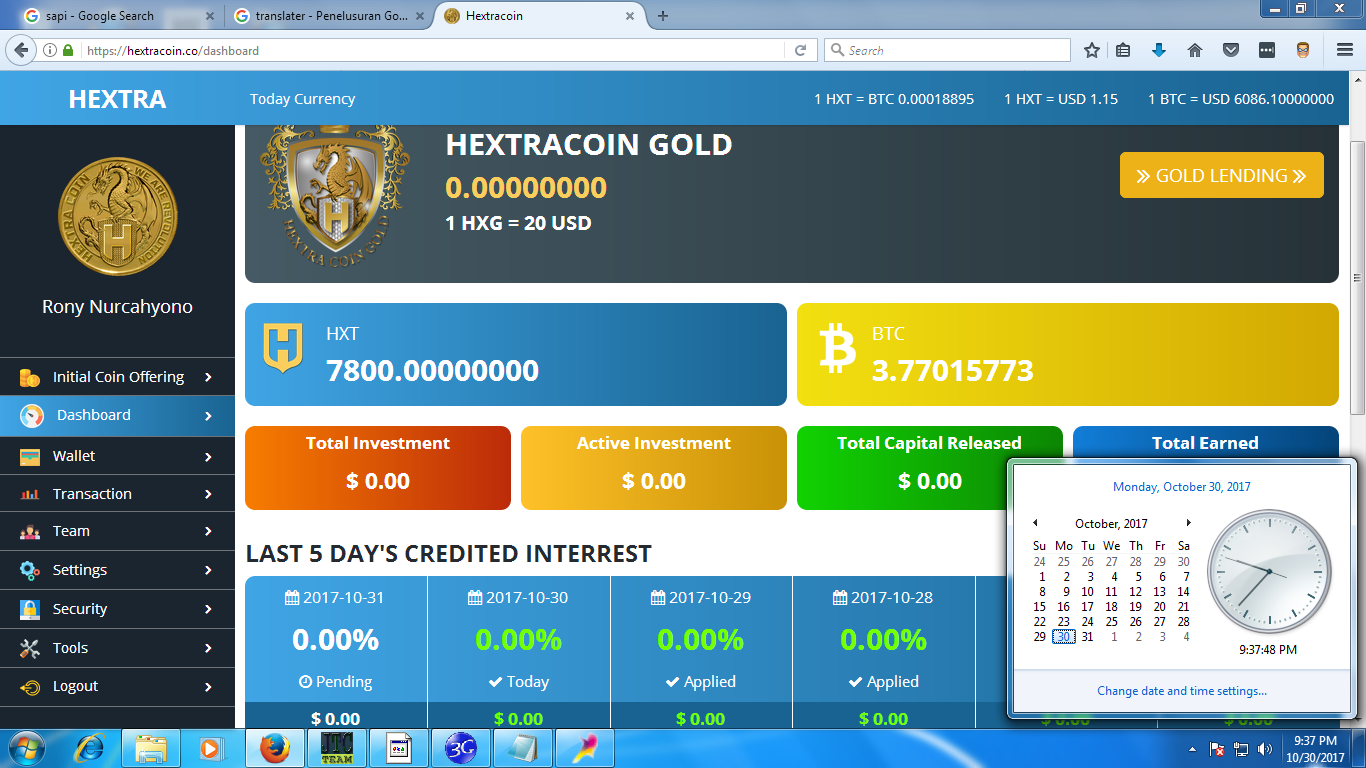Click the Logout arrow icon in the sidebar
The image size is (1366, 768).
[x=30, y=687]
